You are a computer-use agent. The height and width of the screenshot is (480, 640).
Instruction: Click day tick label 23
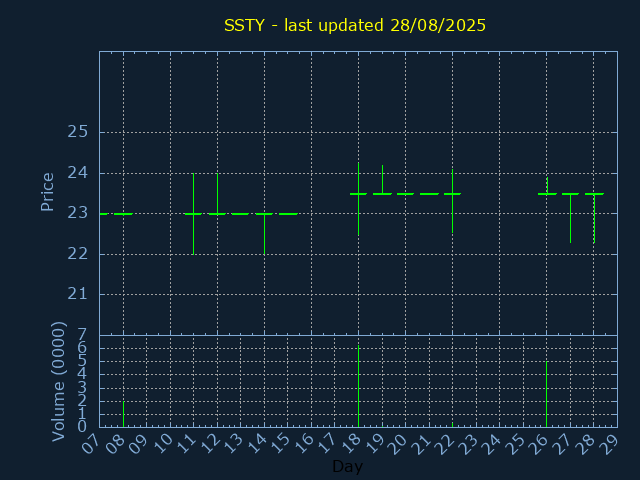pyautogui.click(x=469, y=443)
